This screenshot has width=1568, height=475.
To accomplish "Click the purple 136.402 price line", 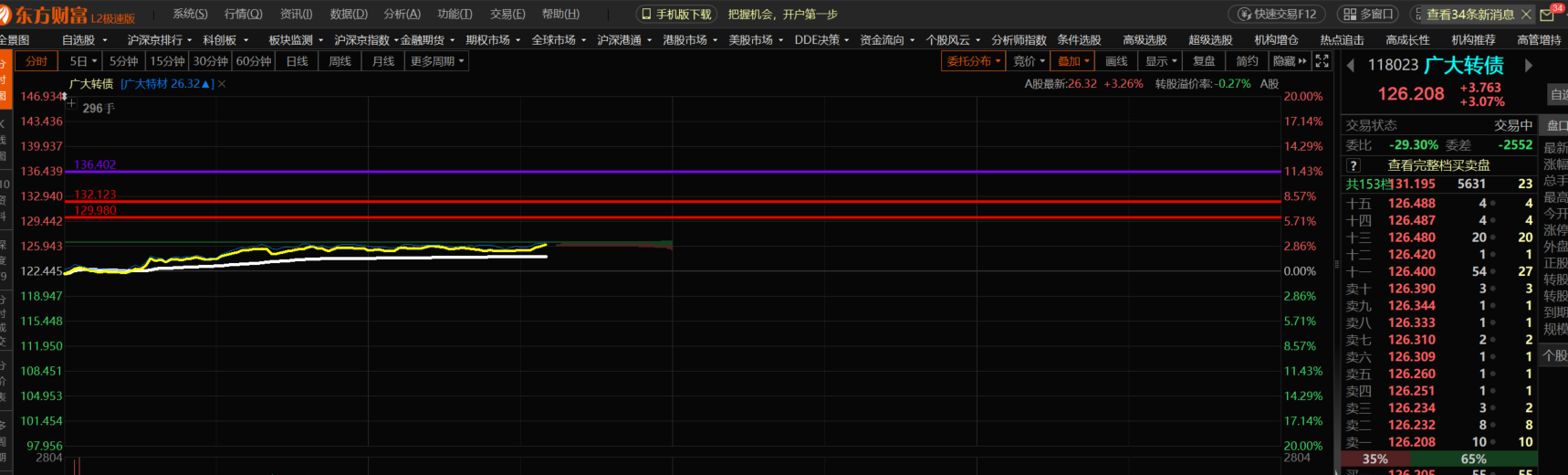I will [673, 171].
